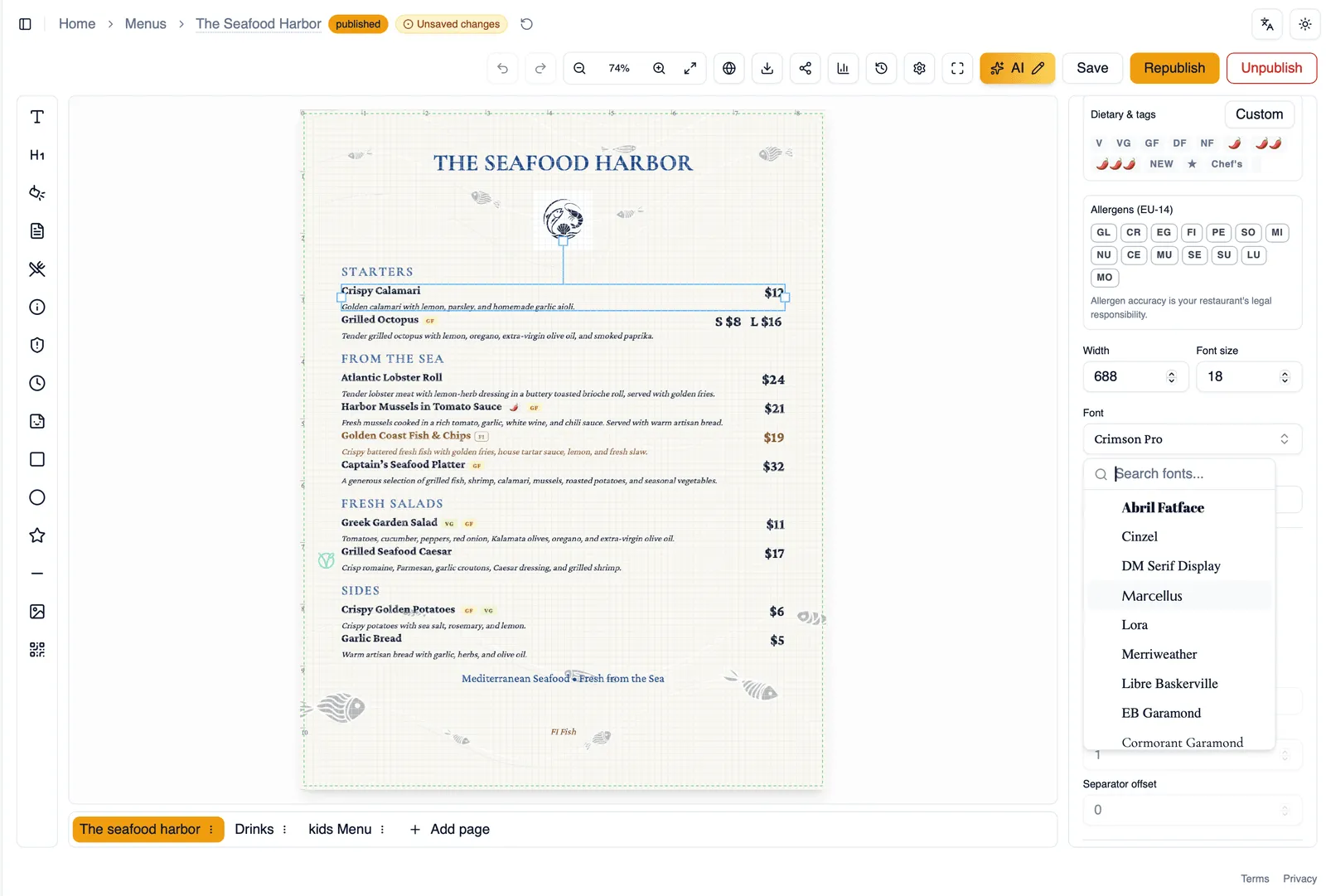Undo the last change
The image size is (1326, 896).
(503, 68)
